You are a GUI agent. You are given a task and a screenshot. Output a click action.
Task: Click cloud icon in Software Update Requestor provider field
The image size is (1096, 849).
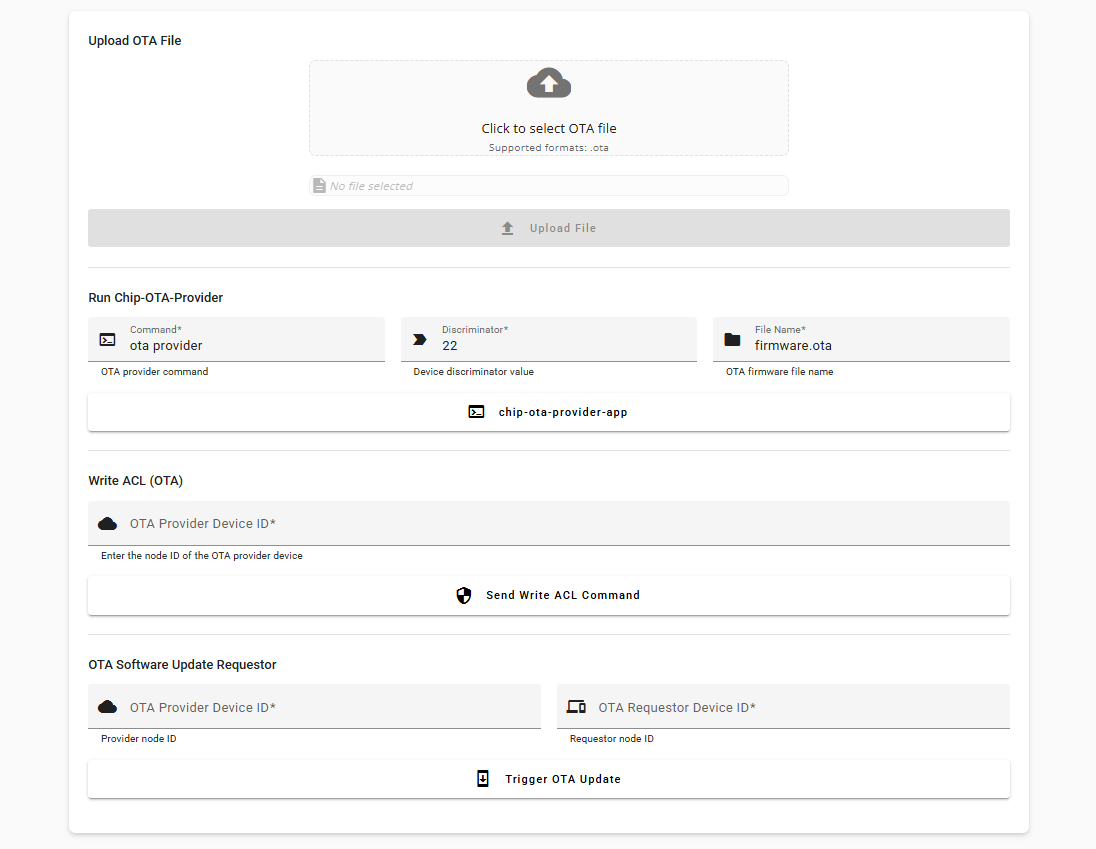coord(108,707)
